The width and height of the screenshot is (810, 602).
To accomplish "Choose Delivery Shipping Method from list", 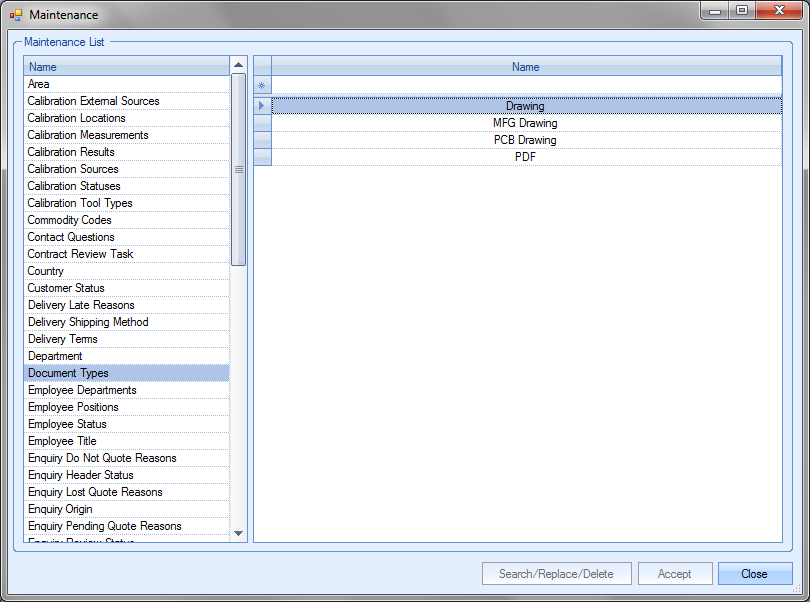I will tap(88, 322).
